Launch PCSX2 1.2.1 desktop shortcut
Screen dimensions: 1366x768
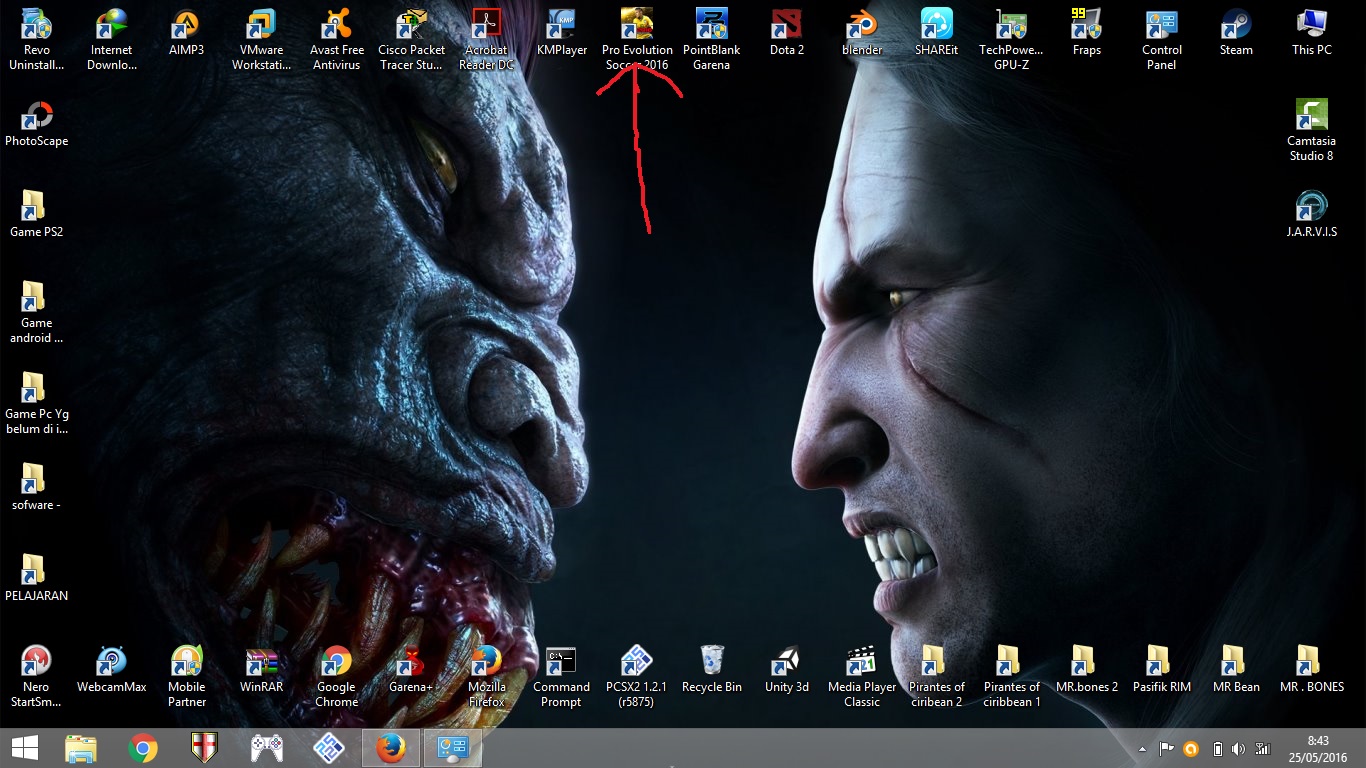[x=636, y=677]
